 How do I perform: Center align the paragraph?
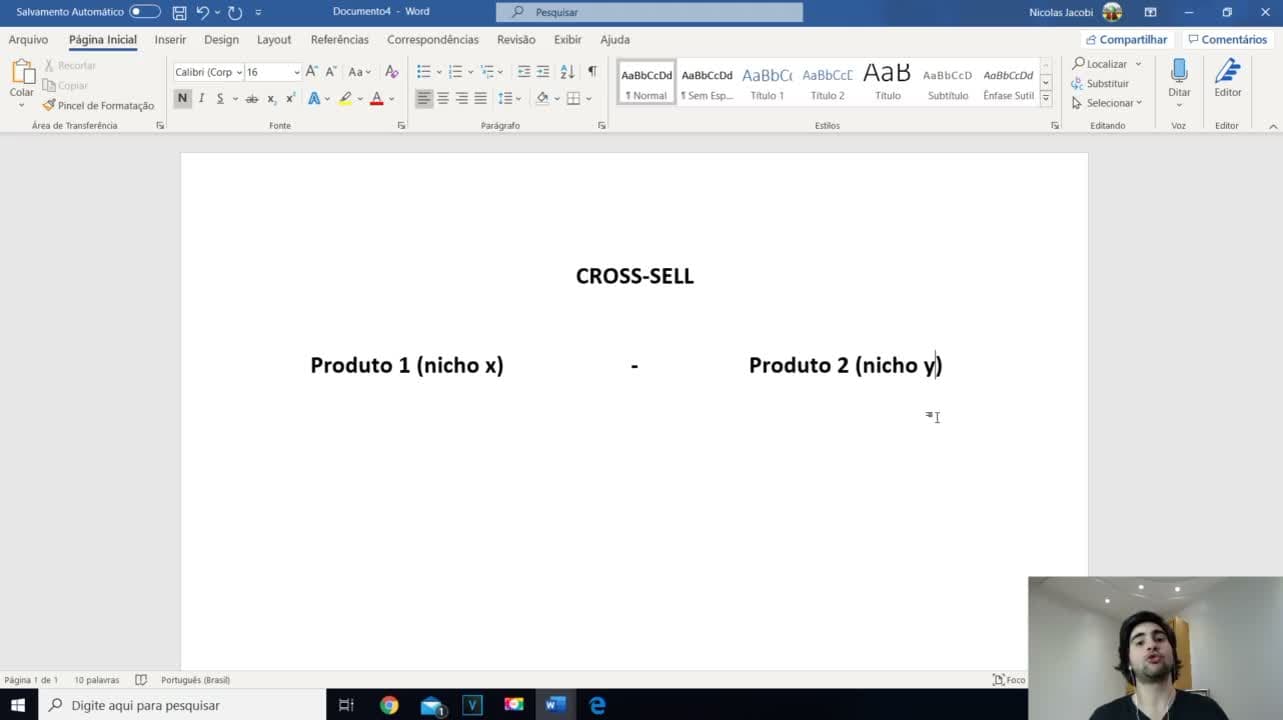tap(443, 98)
